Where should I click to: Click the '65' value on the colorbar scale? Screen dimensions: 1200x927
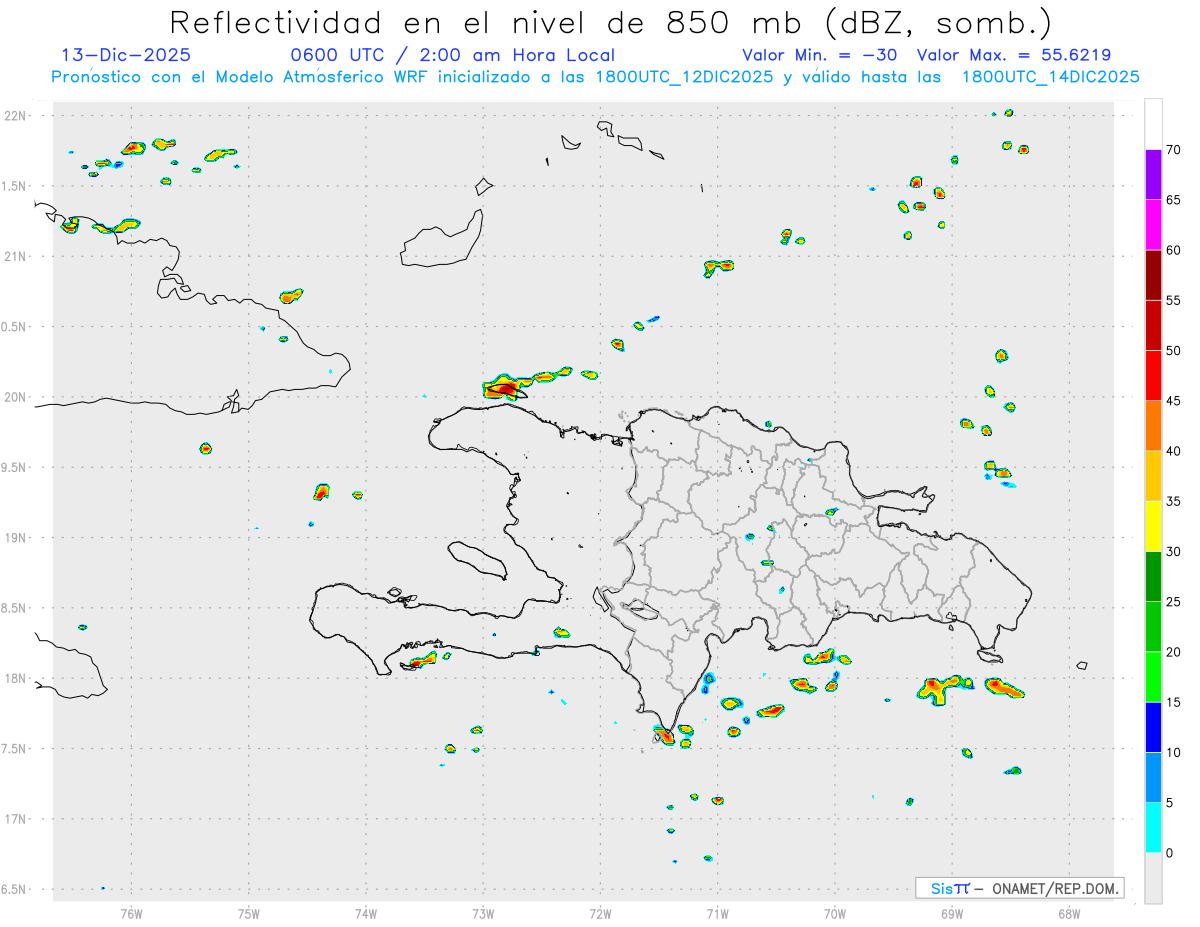coord(1173,200)
